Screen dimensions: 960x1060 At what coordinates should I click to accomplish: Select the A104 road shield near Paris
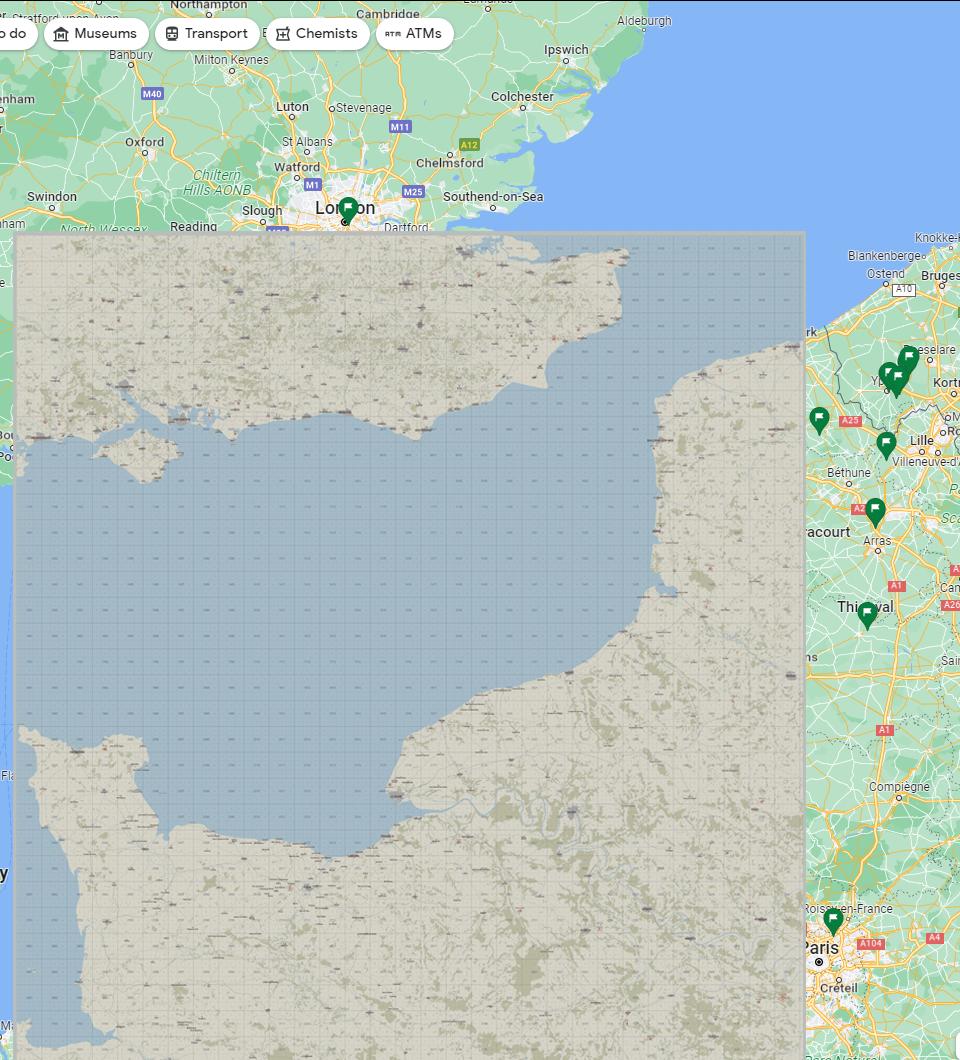(x=871, y=943)
